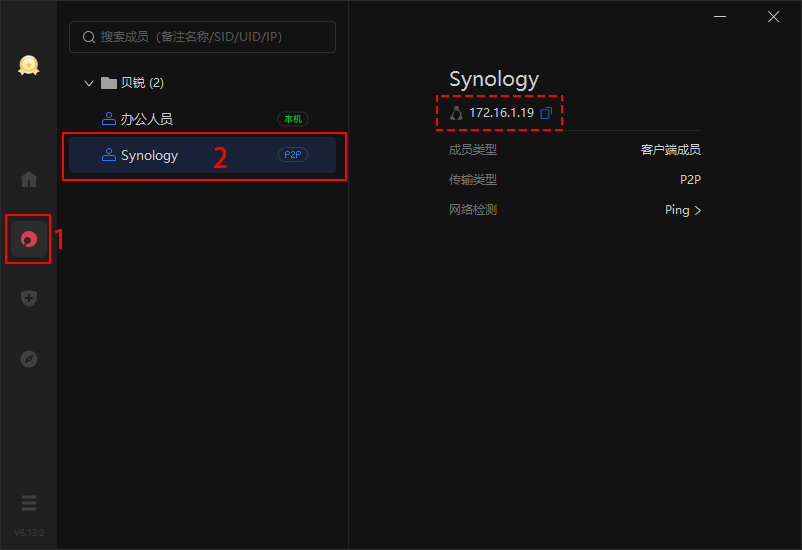Focus the member search field
This screenshot has height=550, width=802.
pyautogui.click(x=203, y=37)
